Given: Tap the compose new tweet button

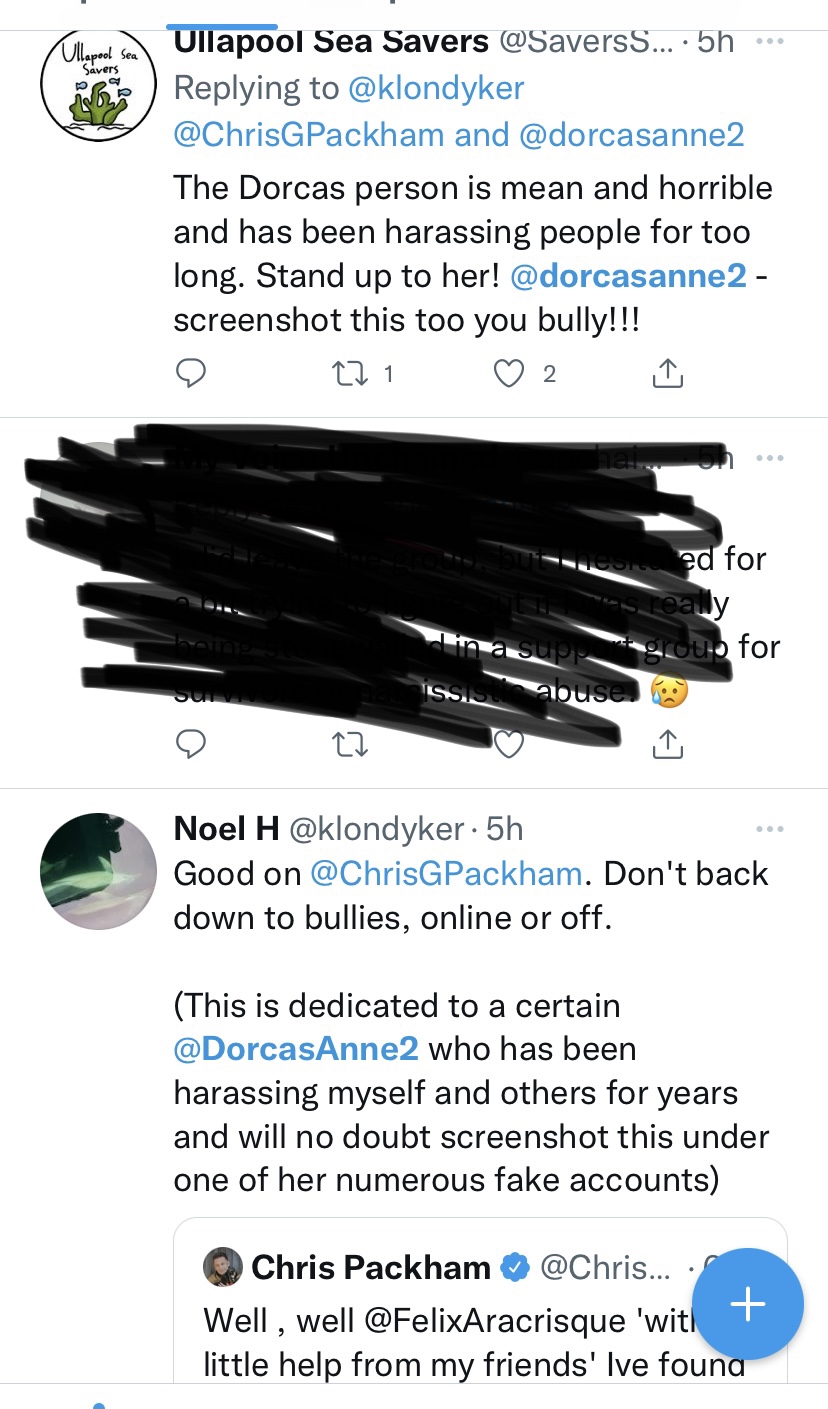Looking at the screenshot, I should (x=748, y=1305).
